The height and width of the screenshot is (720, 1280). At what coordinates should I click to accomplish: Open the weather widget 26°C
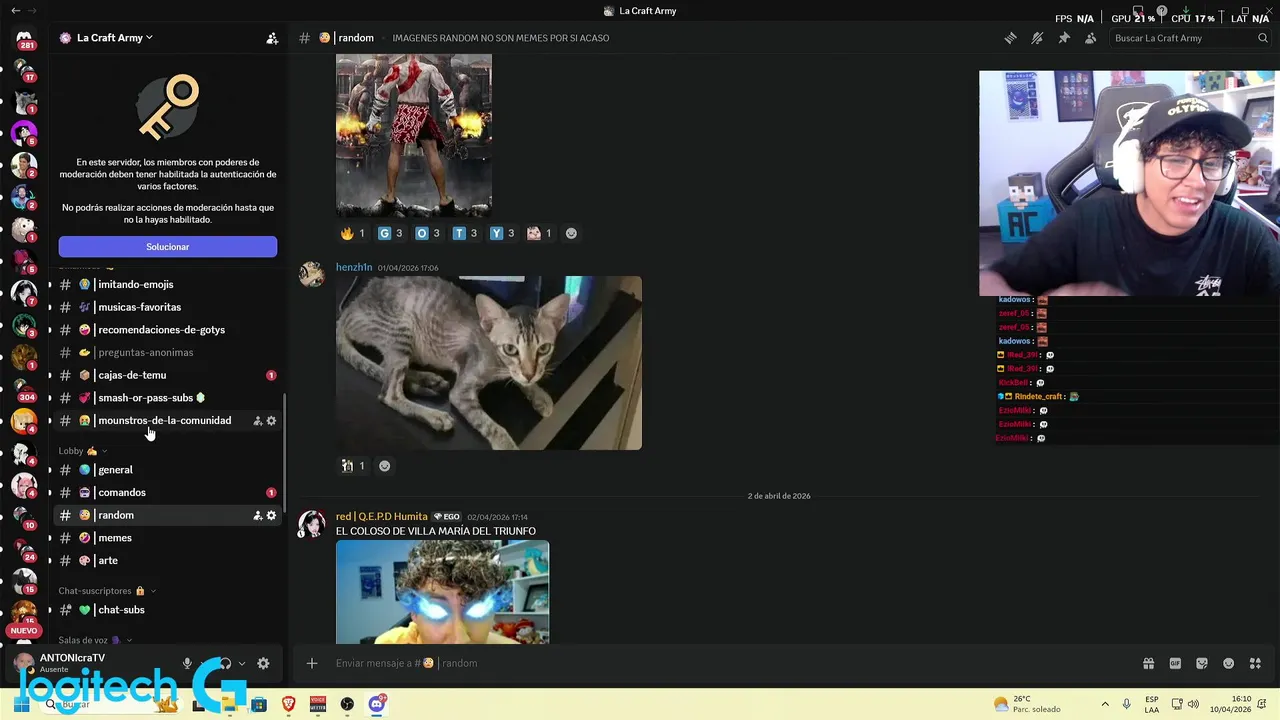point(1027,704)
